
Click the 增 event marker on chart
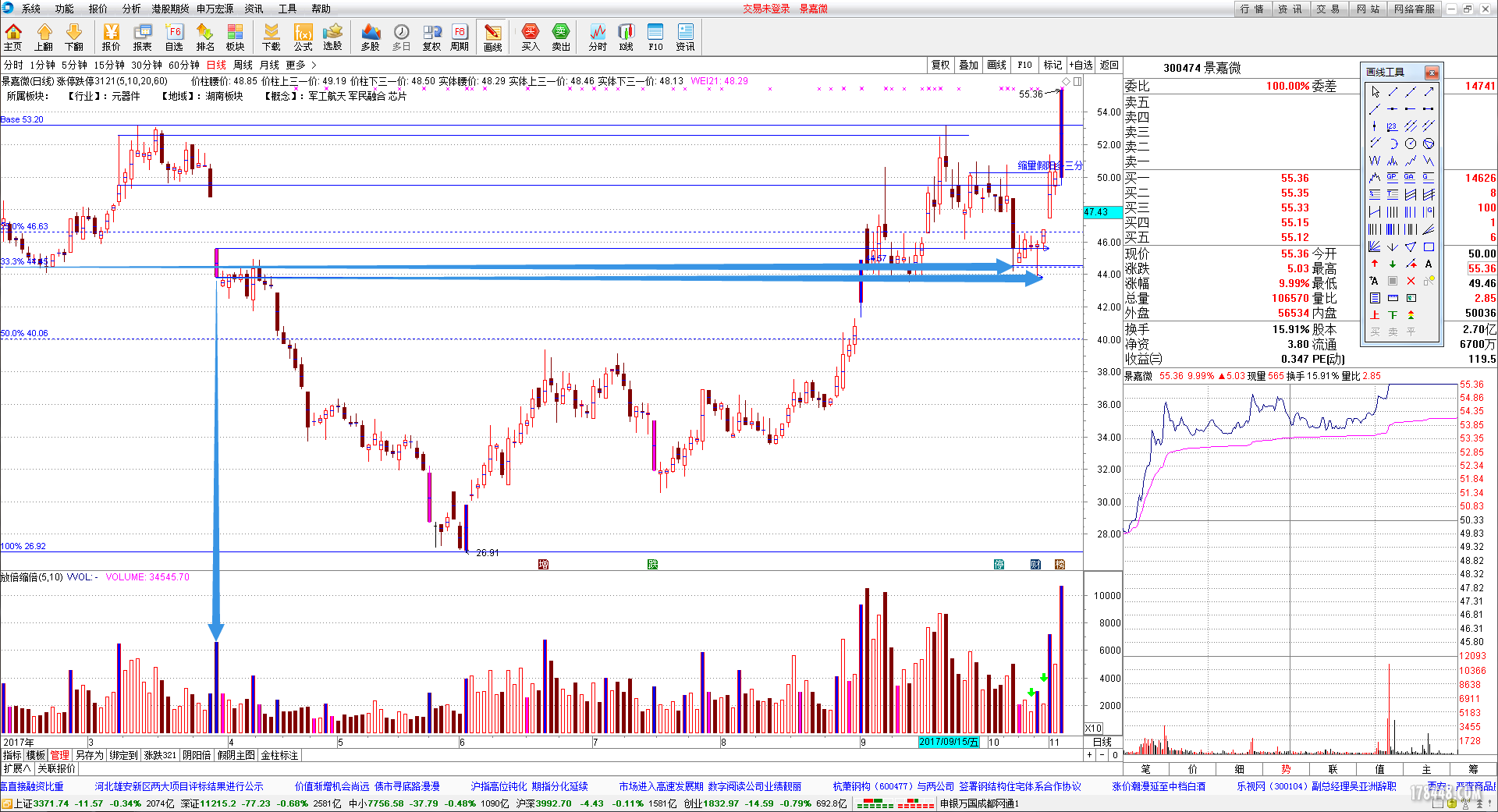543,564
